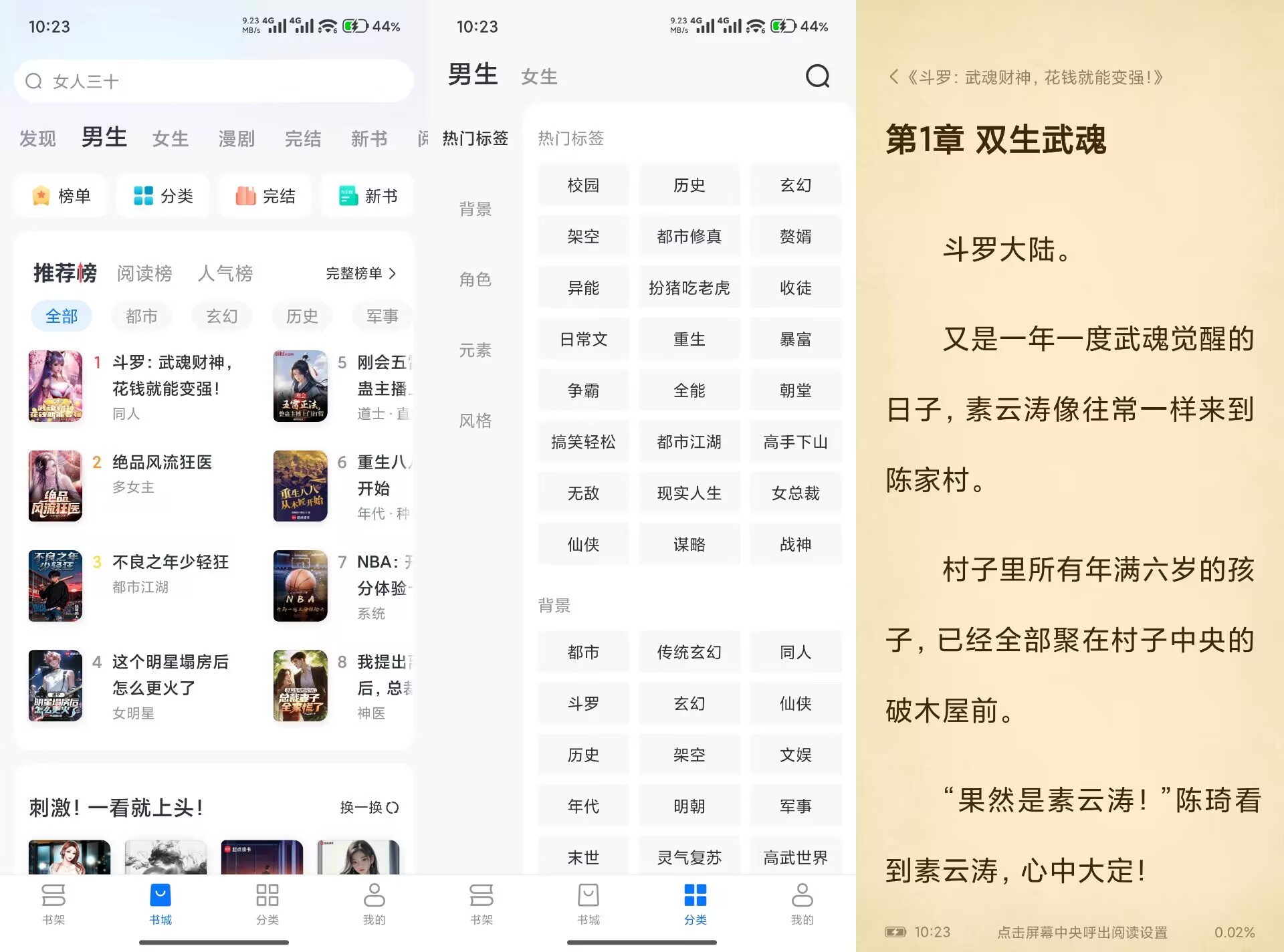Expand the 完整榜单 full ranking list
Viewport: 1284px width, 952px height.
(x=359, y=273)
